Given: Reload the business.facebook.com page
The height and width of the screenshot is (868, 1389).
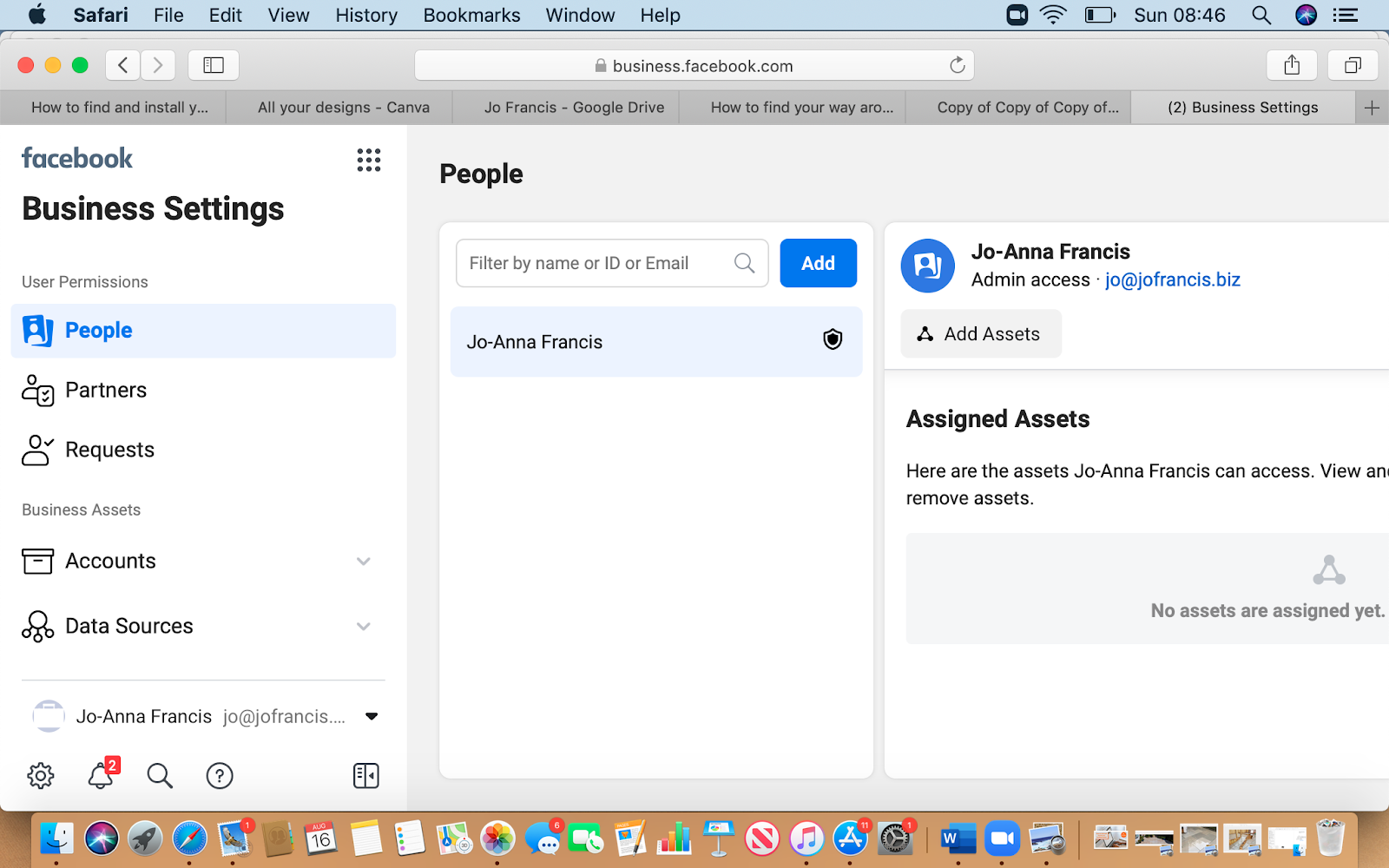Looking at the screenshot, I should (957, 65).
